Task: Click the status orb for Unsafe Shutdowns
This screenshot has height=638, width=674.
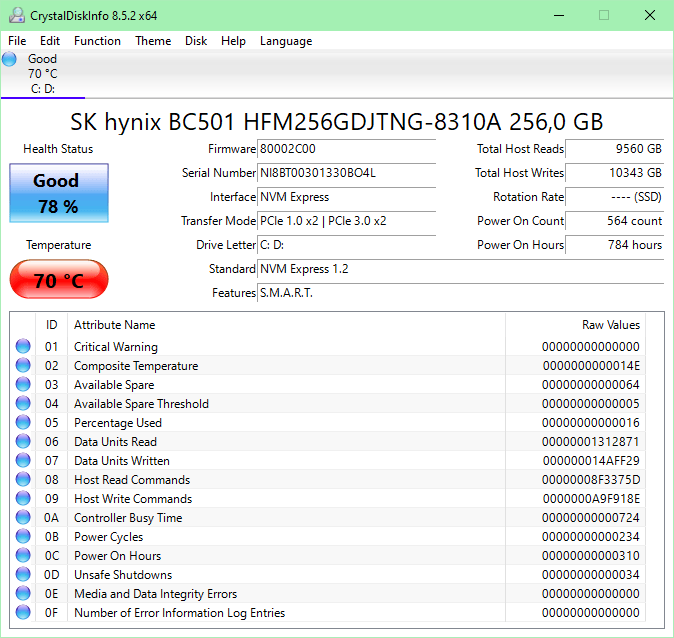Action: [23, 574]
